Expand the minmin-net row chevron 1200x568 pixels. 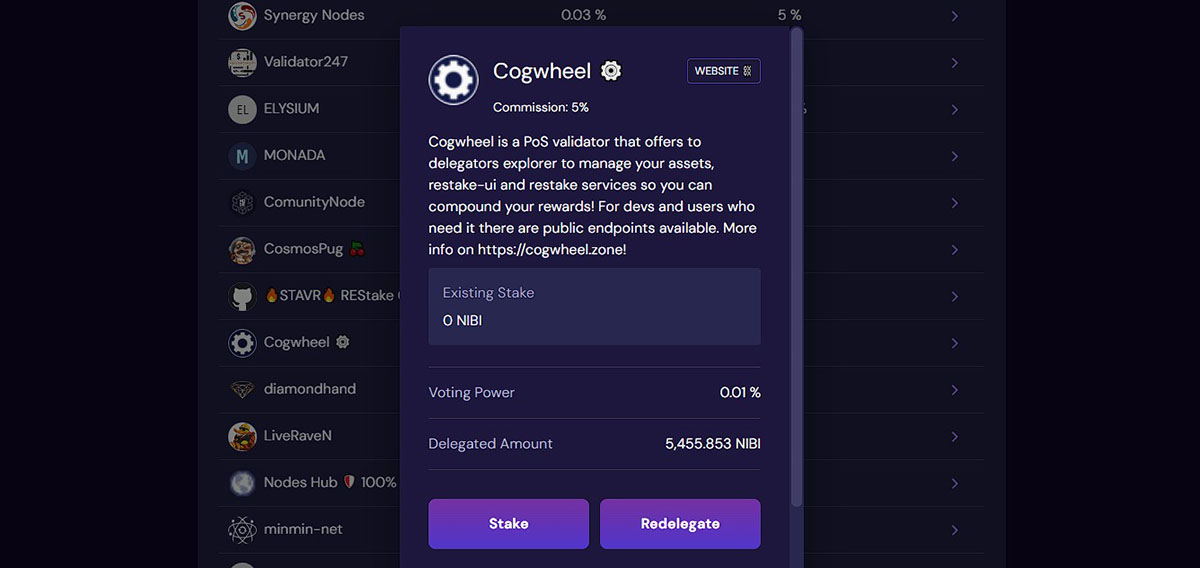pos(955,530)
